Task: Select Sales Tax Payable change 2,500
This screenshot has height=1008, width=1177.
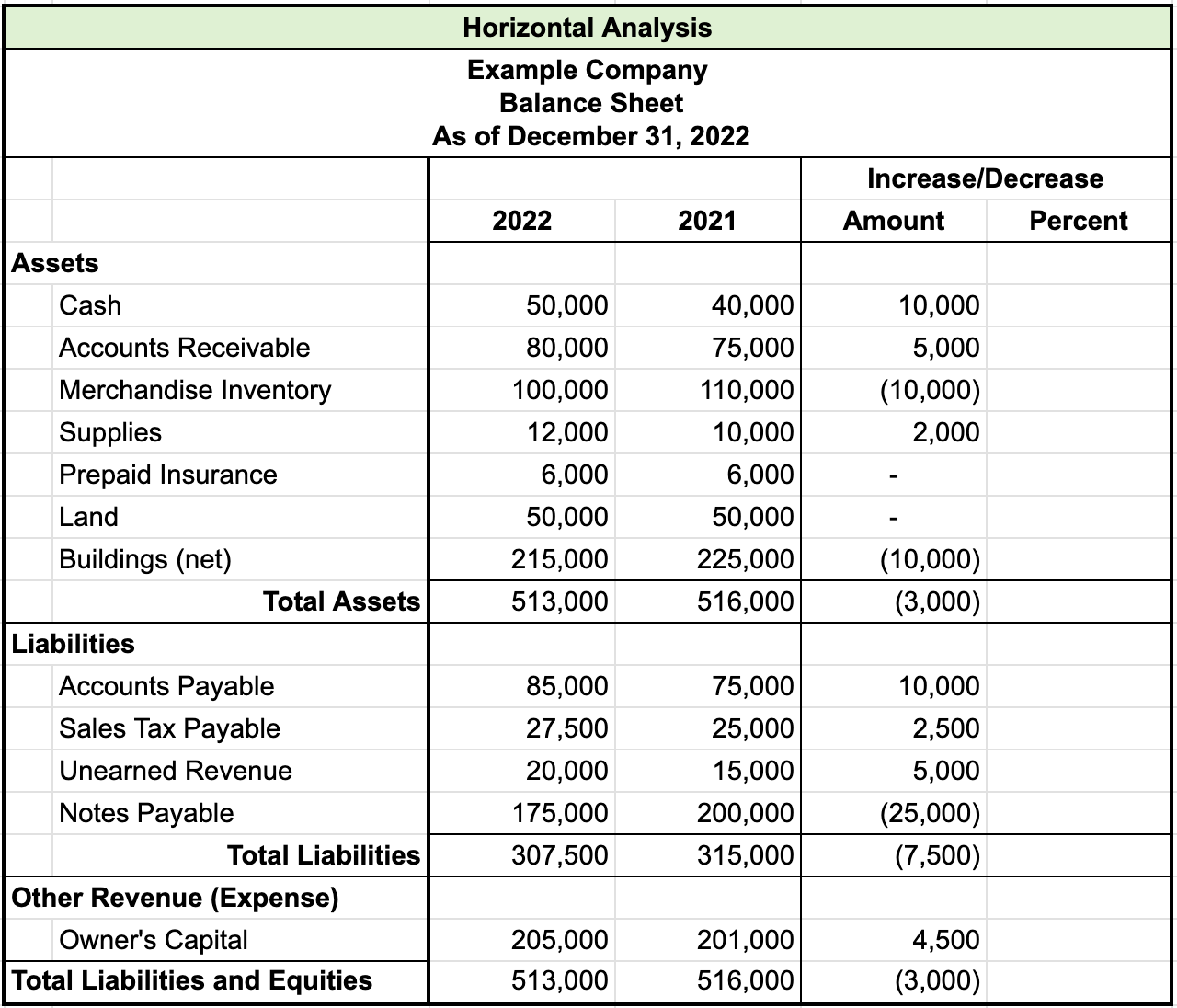Action: [946, 728]
